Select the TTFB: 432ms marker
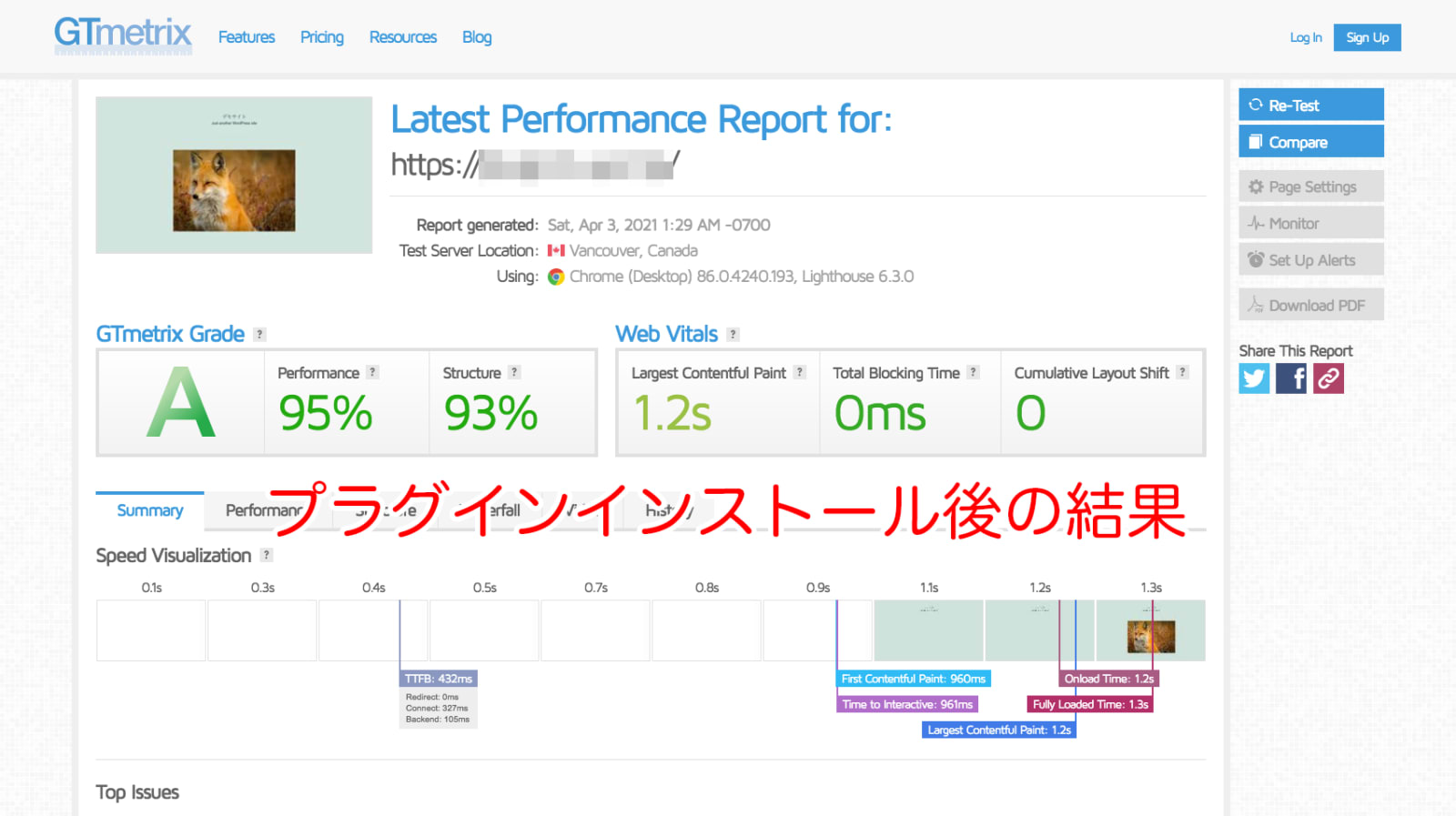The height and width of the screenshot is (816, 1456). tap(439, 679)
